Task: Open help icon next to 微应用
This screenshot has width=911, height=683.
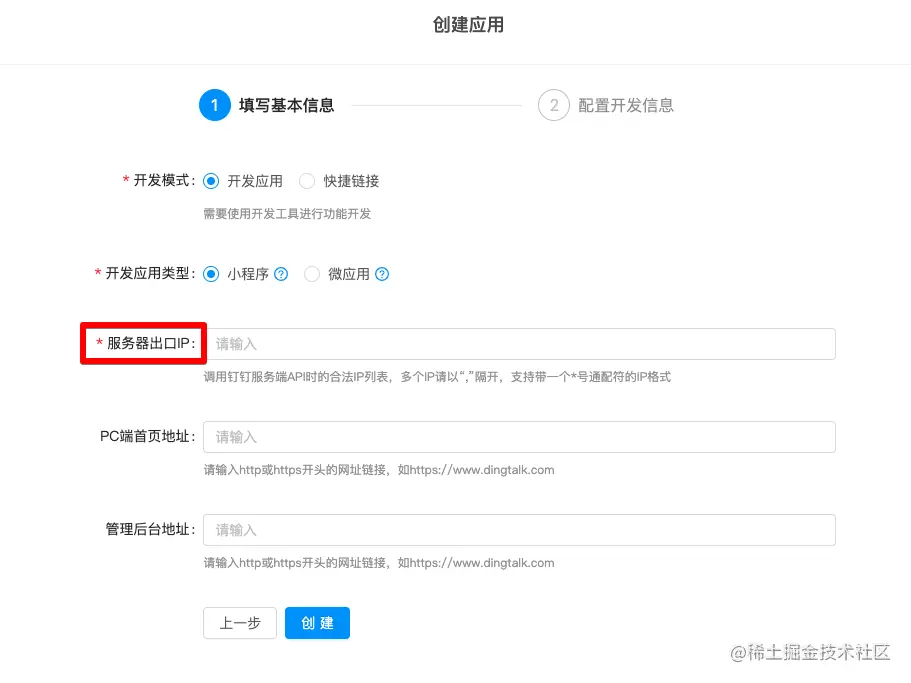Action: click(382, 274)
